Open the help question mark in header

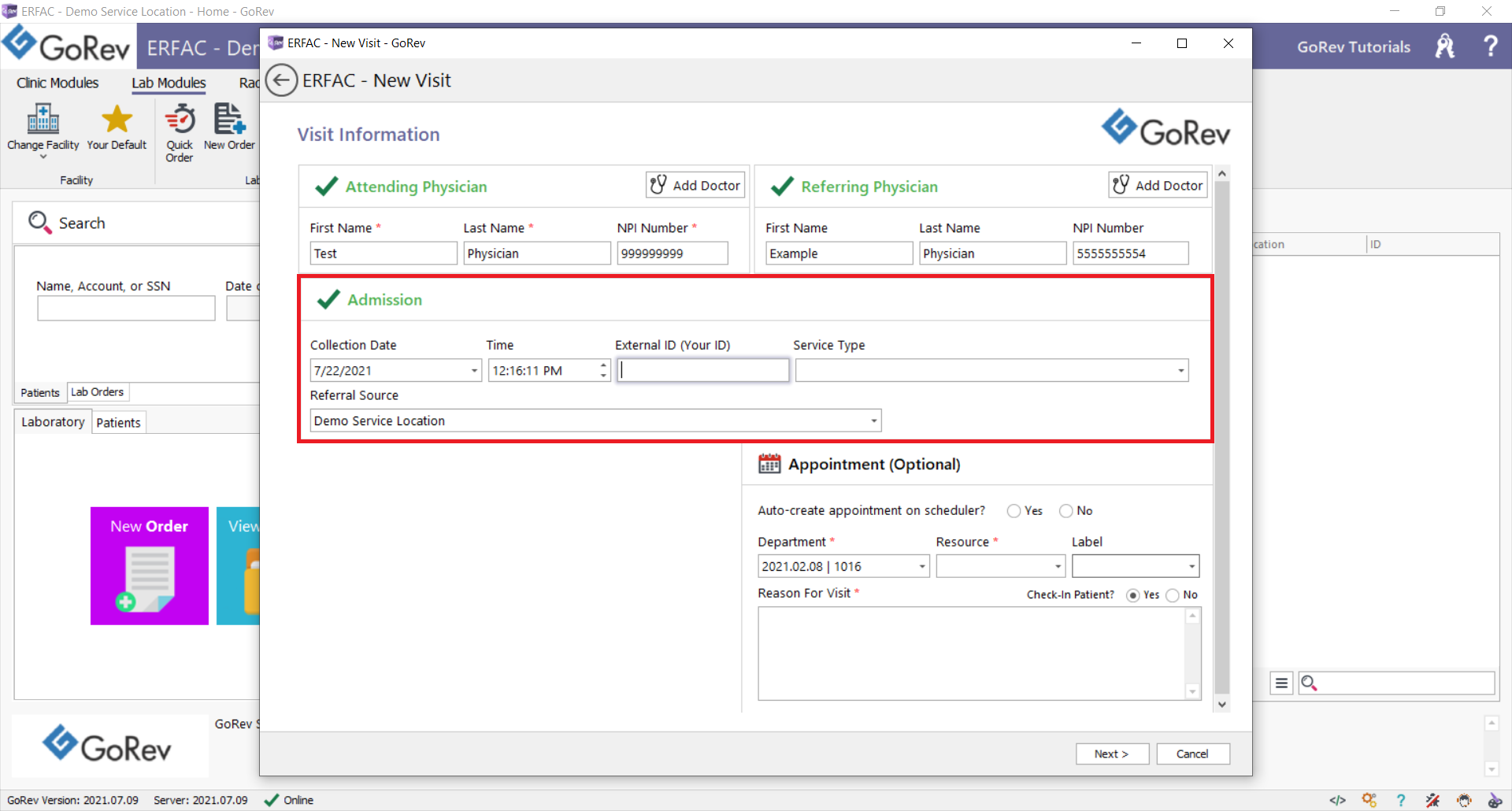[x=1490, y=46]
